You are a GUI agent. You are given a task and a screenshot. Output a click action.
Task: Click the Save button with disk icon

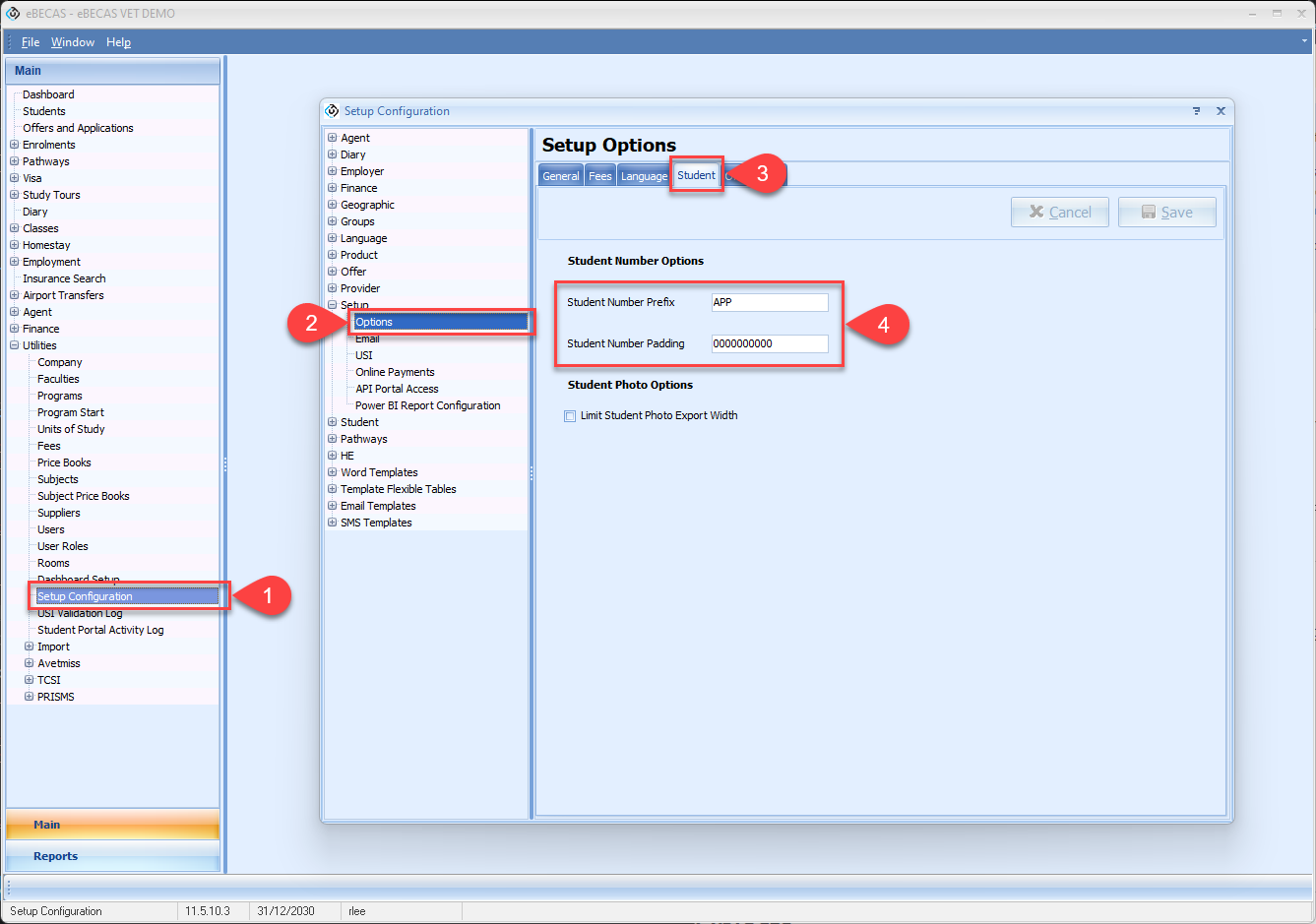[x=1166, y=213]
